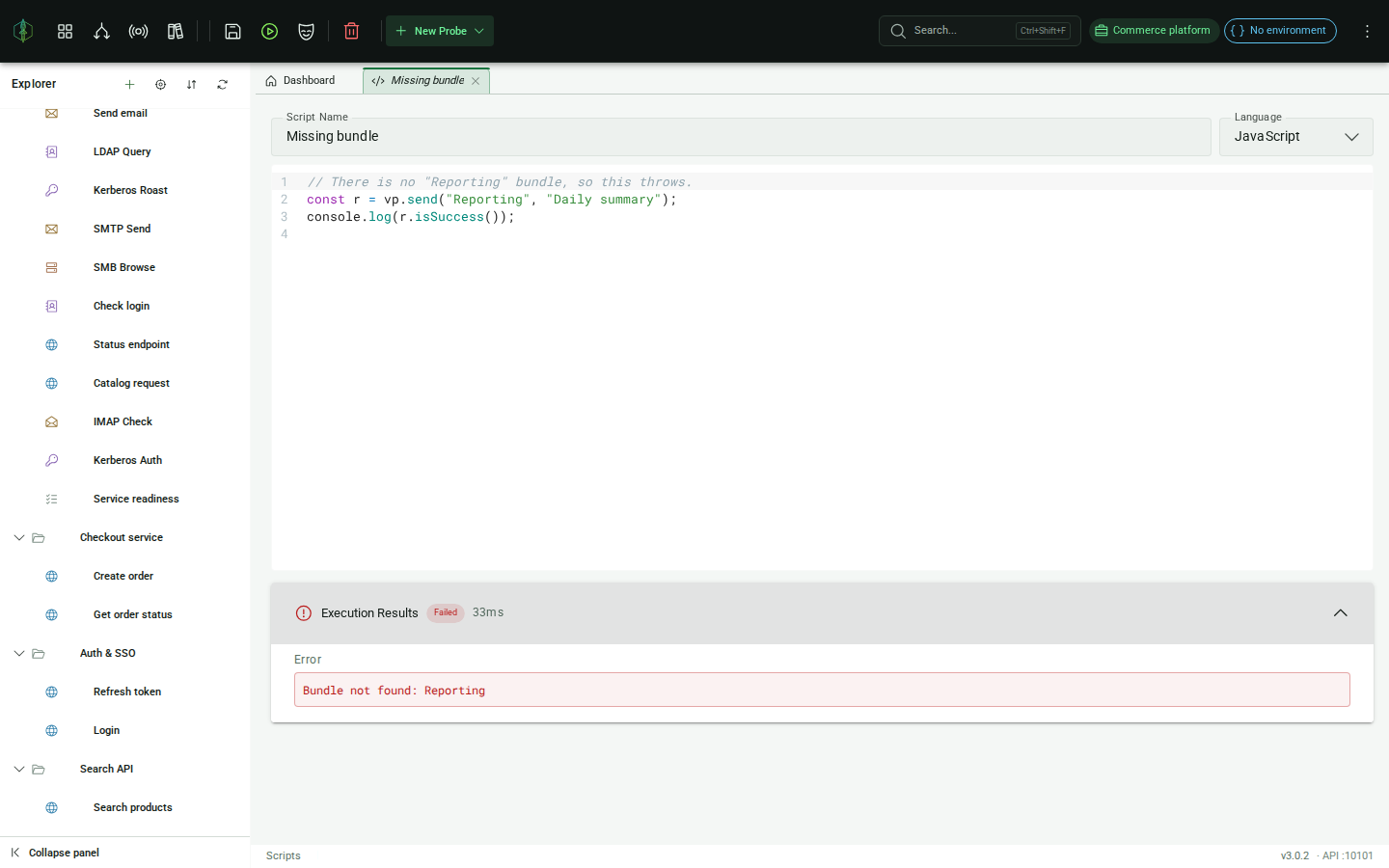Click the branching flow icon in toolbar
The image size is (1389, 868).
pos(101,31)
